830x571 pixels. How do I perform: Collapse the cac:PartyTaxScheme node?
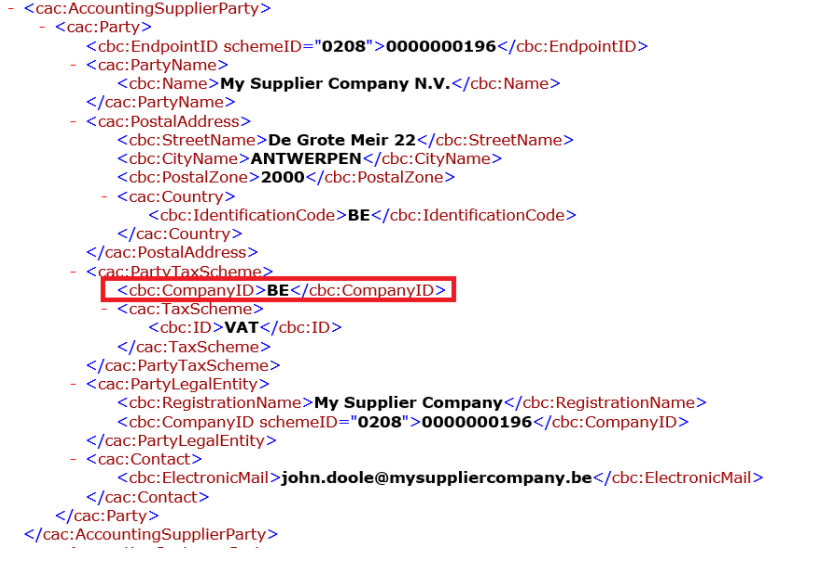[x=75, y=272]
